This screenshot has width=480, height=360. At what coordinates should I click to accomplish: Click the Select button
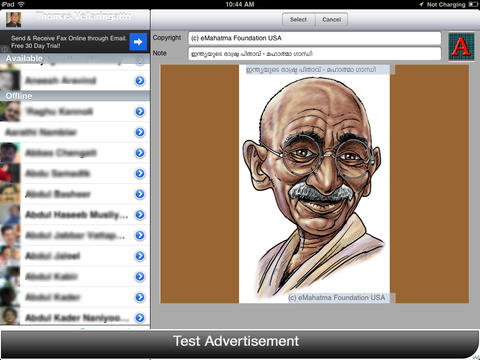pos(298,20)
